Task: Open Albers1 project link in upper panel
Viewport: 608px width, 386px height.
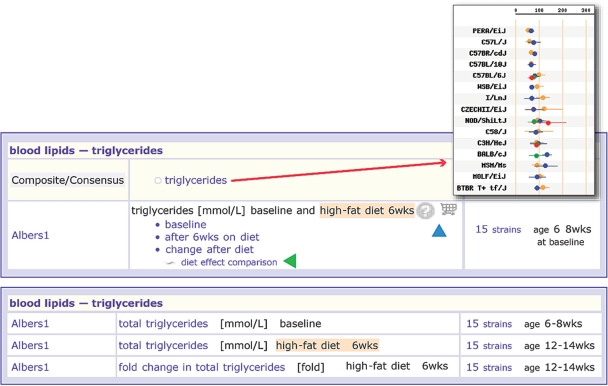Action: (30, 235)
